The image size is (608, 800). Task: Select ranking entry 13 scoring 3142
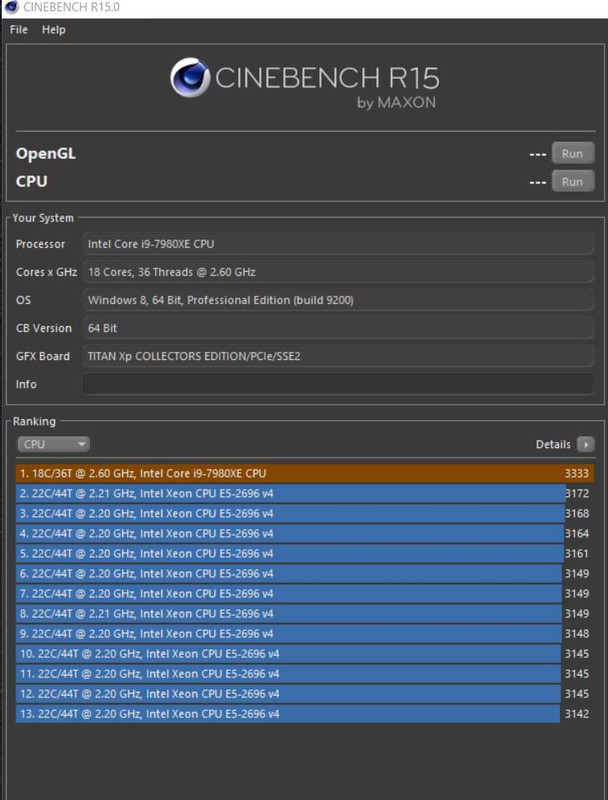click(305, 714)
